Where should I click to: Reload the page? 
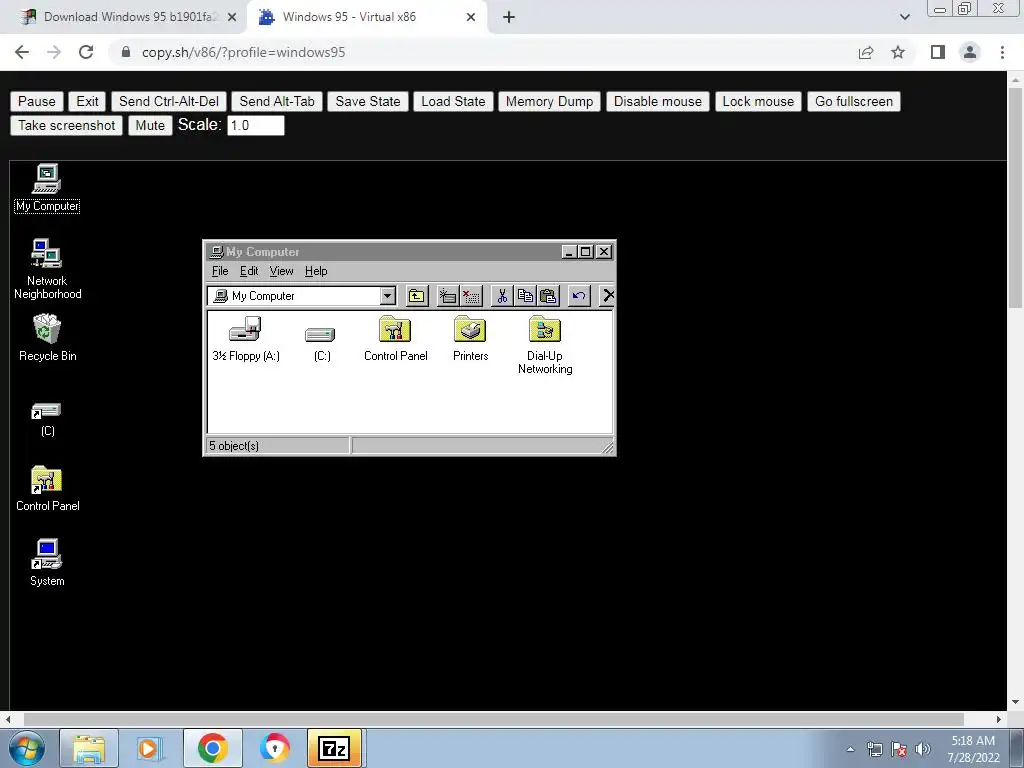pyautogui.click(x=86, y=52)
